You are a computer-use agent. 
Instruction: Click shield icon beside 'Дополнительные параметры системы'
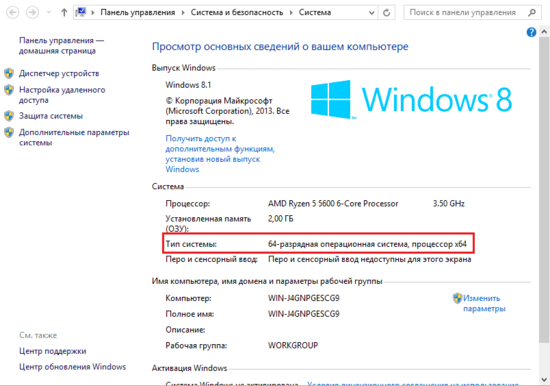point(9,132)
